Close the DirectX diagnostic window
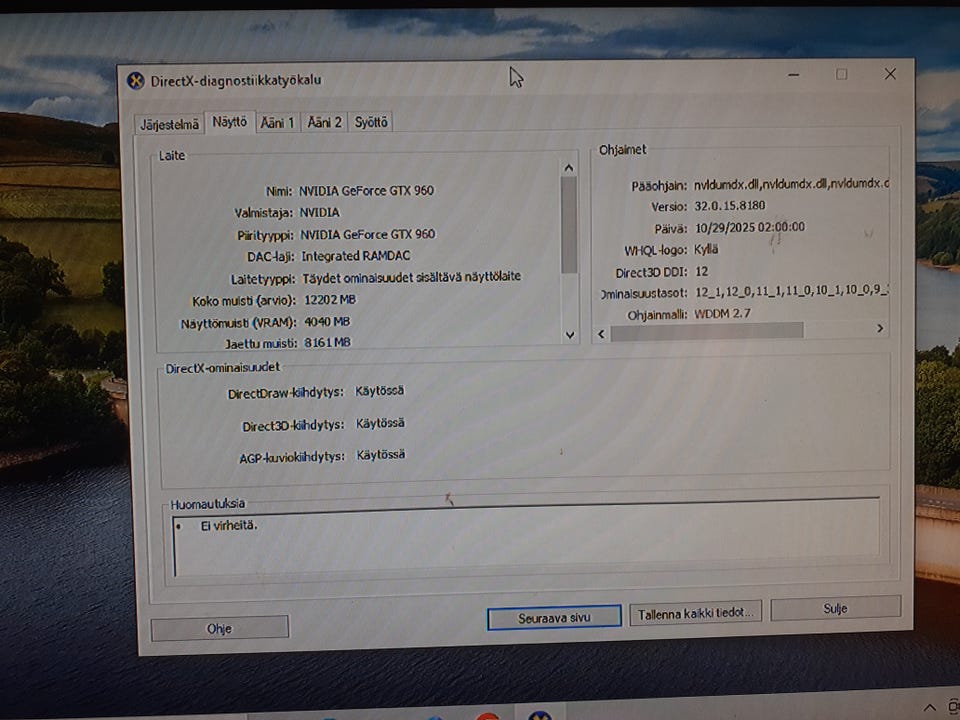The width and height of the screenshot is (960, 720). 890,73
